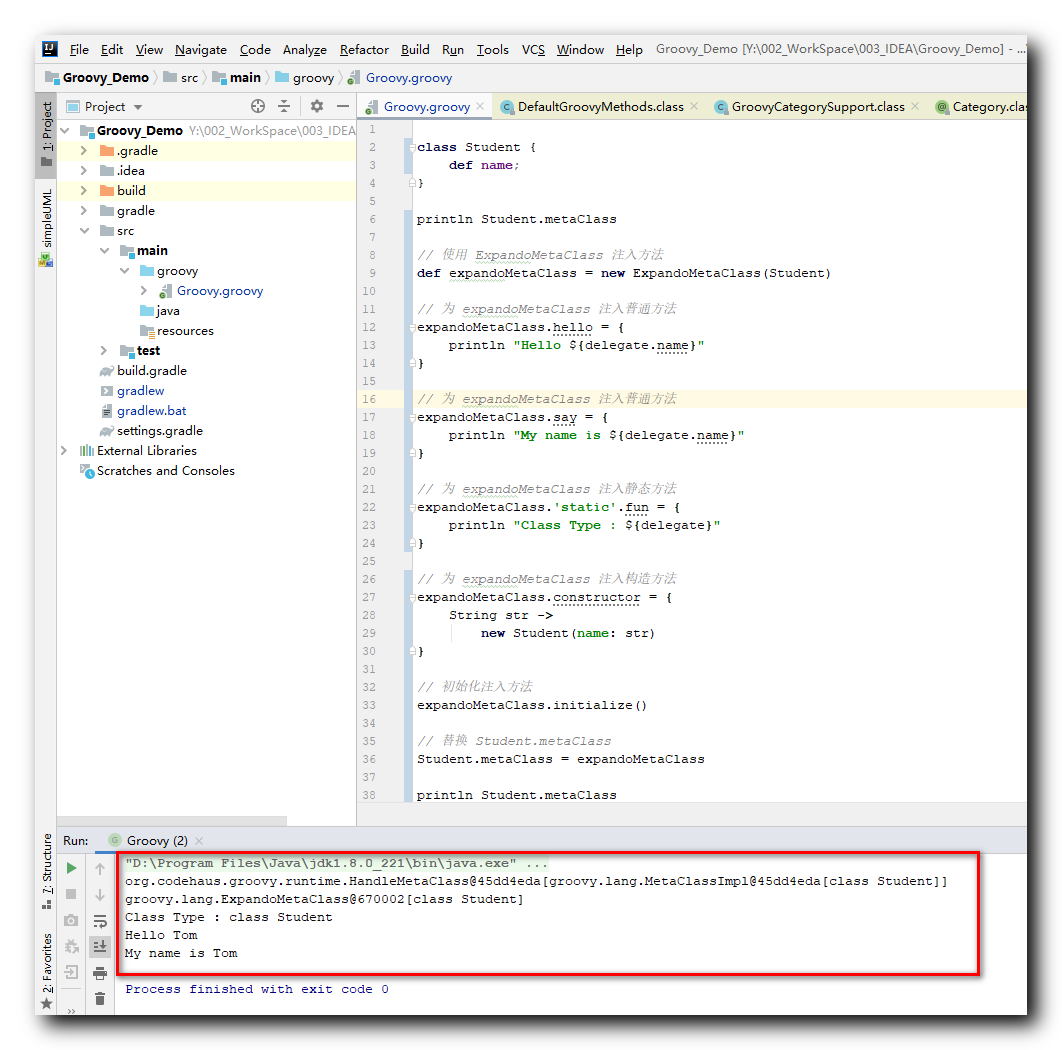Screen dimensions: 1062x1050
Task: Select Scratches and Consoles node
Action: coord(165,471)
